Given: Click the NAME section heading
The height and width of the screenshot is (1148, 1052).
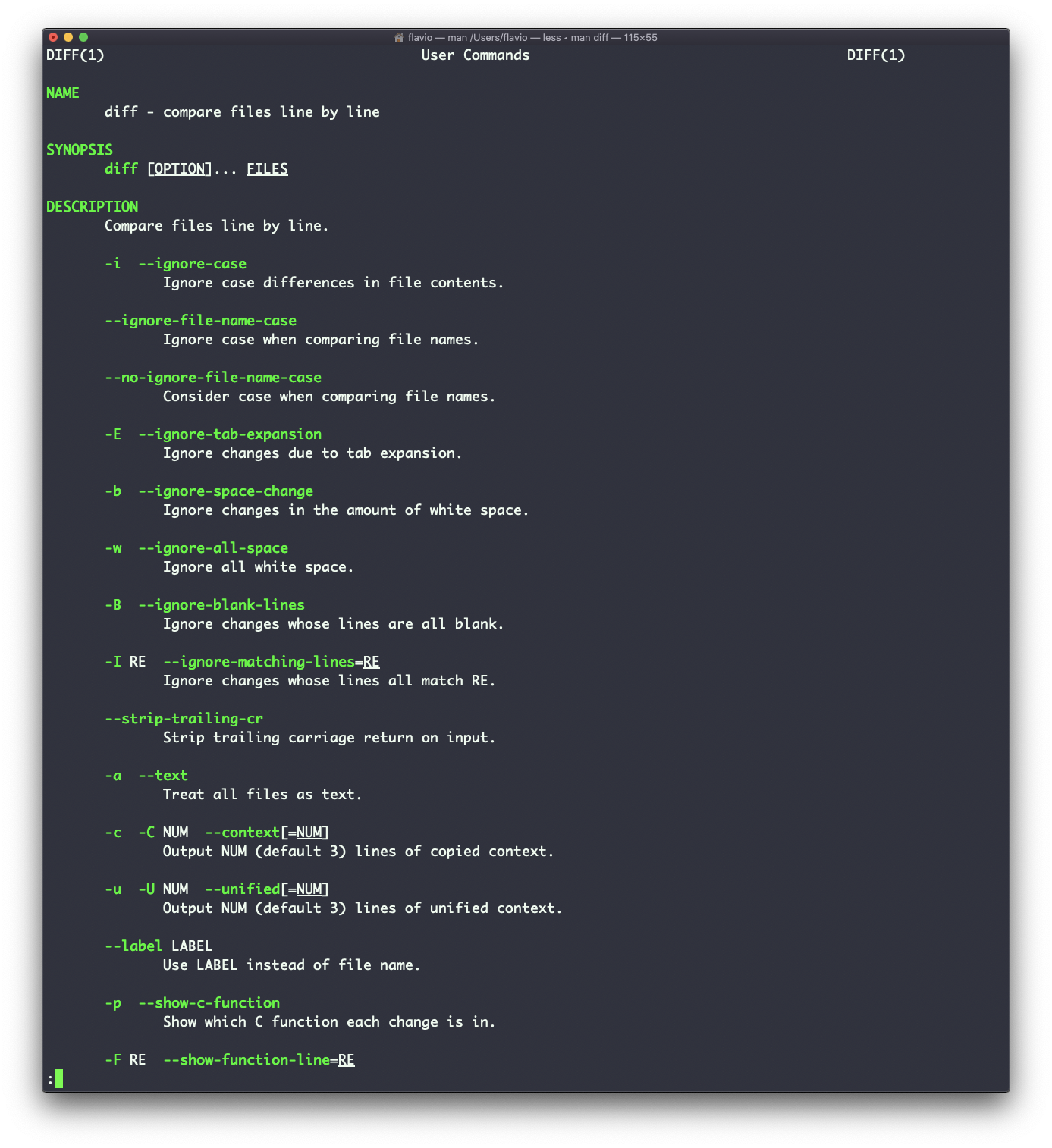Looking at the screenshot, I should click(x=63, y=93).
